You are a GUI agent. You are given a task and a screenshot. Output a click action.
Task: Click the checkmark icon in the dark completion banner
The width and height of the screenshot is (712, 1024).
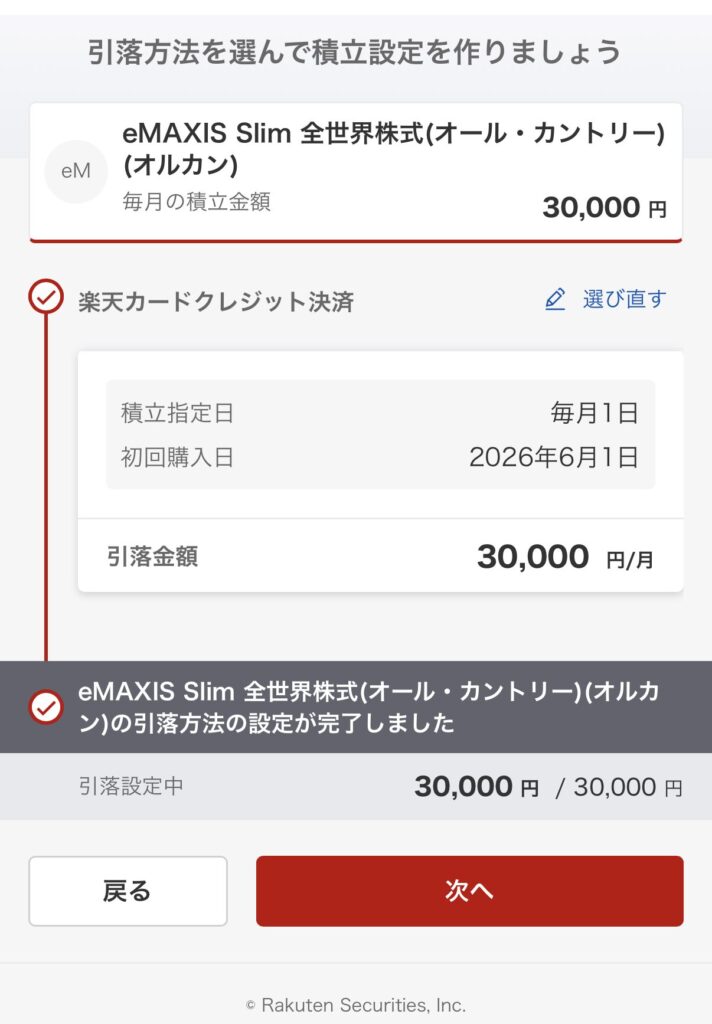pos(46,707)
